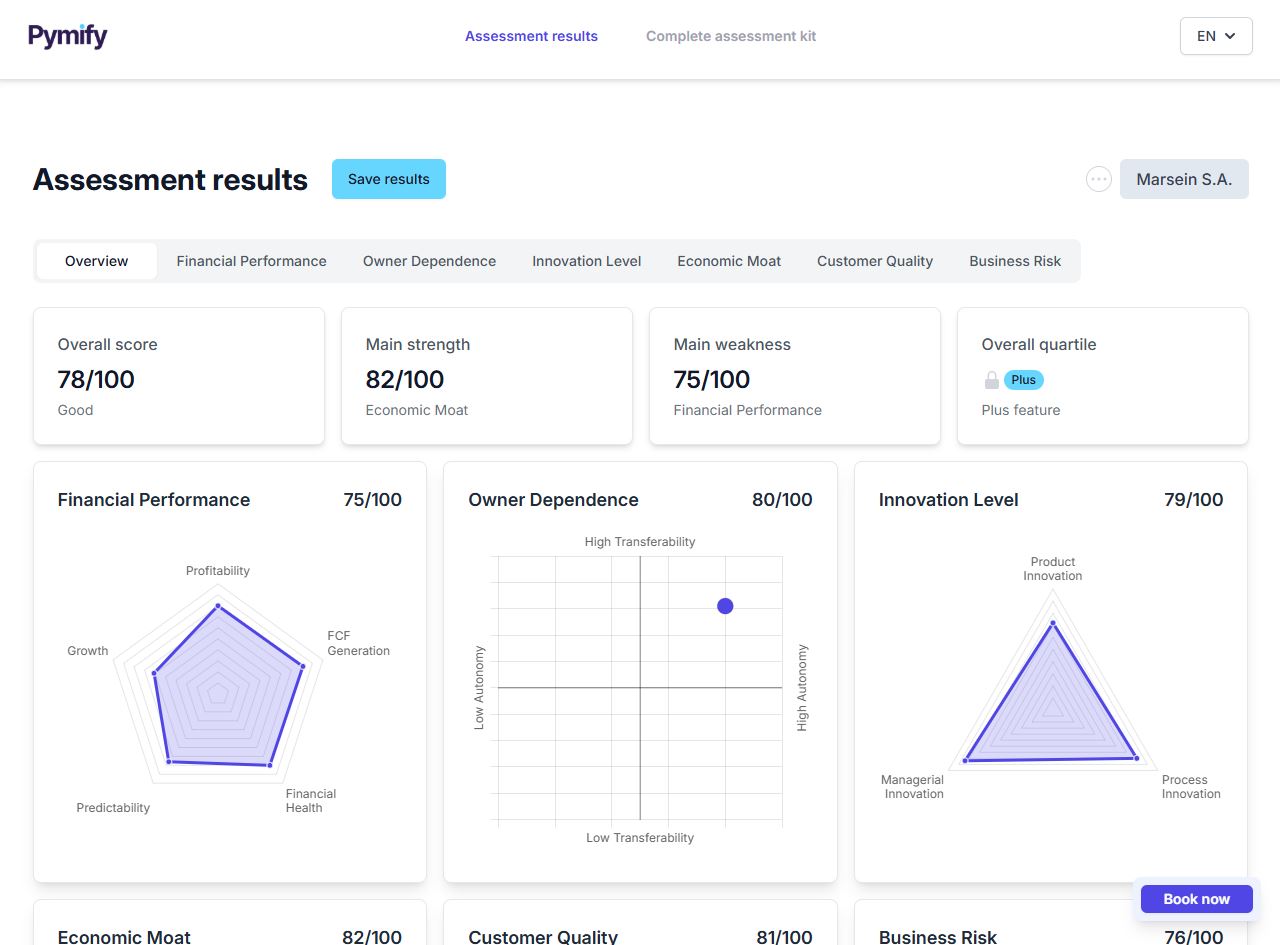Click the Overall score card
Viewport: 1280px width, 945px height.
(179, 376)
